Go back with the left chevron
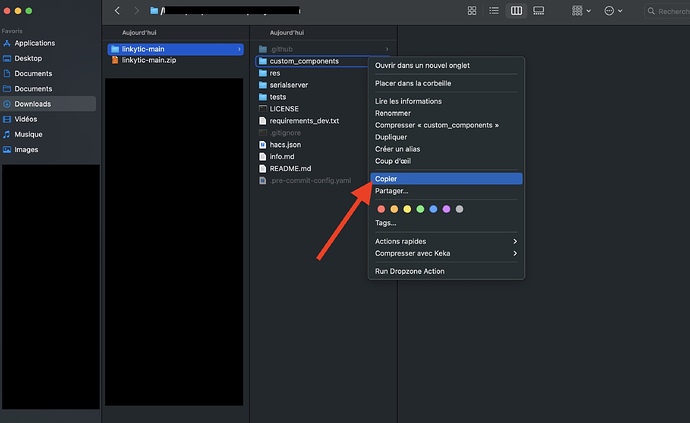Image resolution: width=690 pixels, height=423 pixels. click(117, 11)
